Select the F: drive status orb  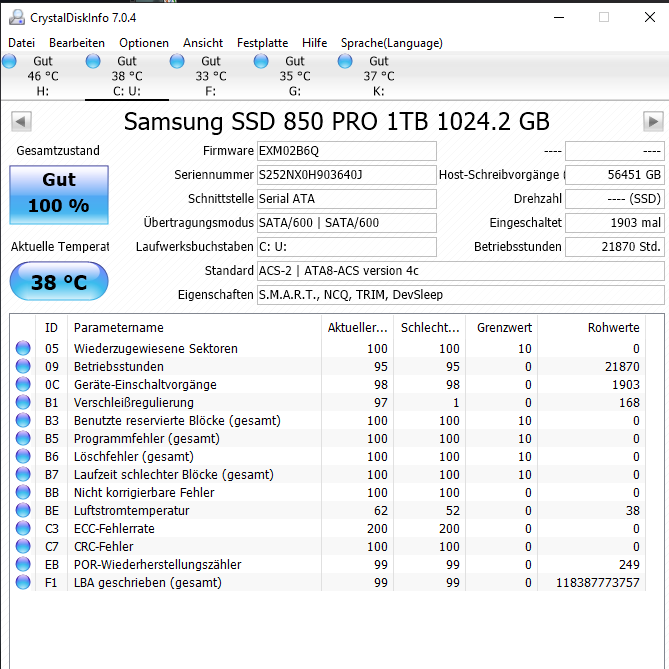pyautogui.click(x=177, y=61)
